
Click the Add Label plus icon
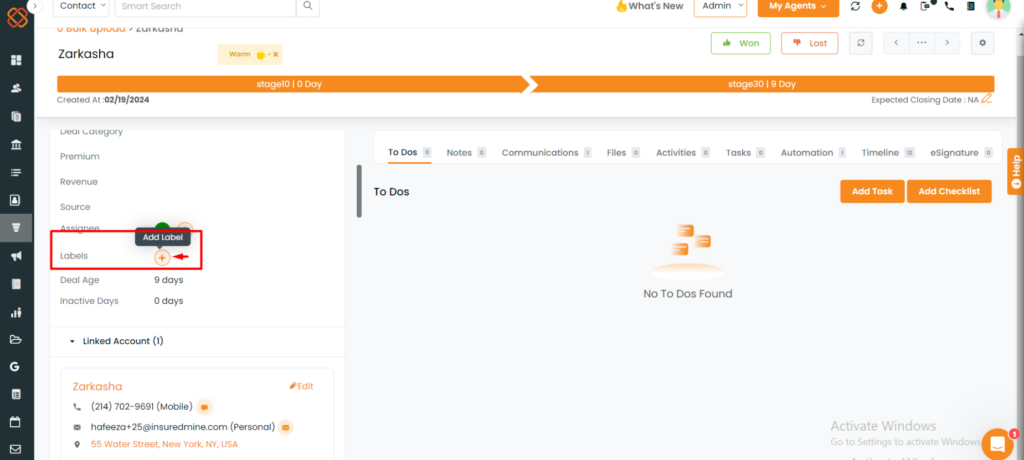(162, 257)
